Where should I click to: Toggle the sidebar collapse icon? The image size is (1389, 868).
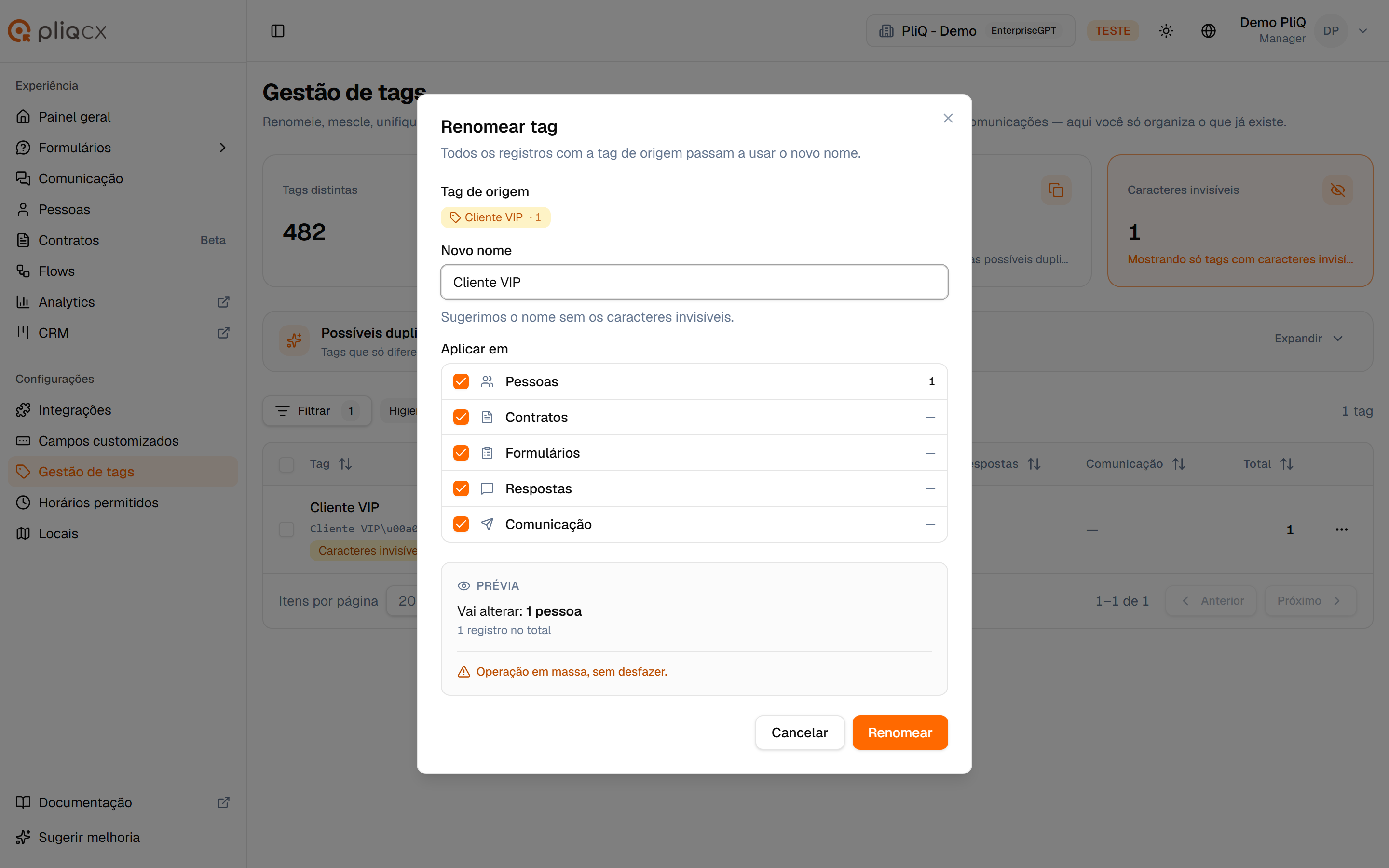pos(278,31)
